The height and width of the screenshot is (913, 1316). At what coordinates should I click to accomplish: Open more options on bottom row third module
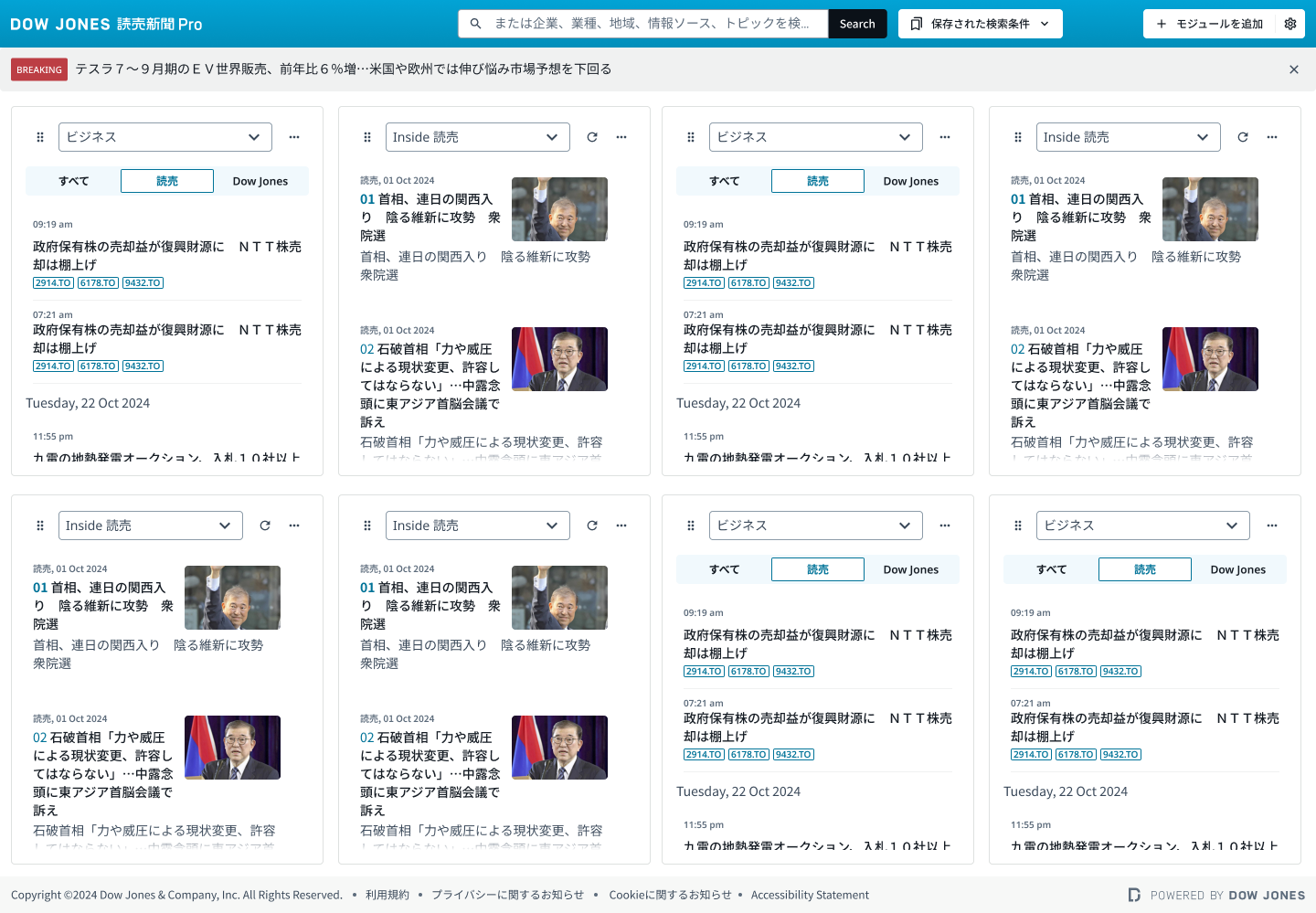[x=945, y=526]
